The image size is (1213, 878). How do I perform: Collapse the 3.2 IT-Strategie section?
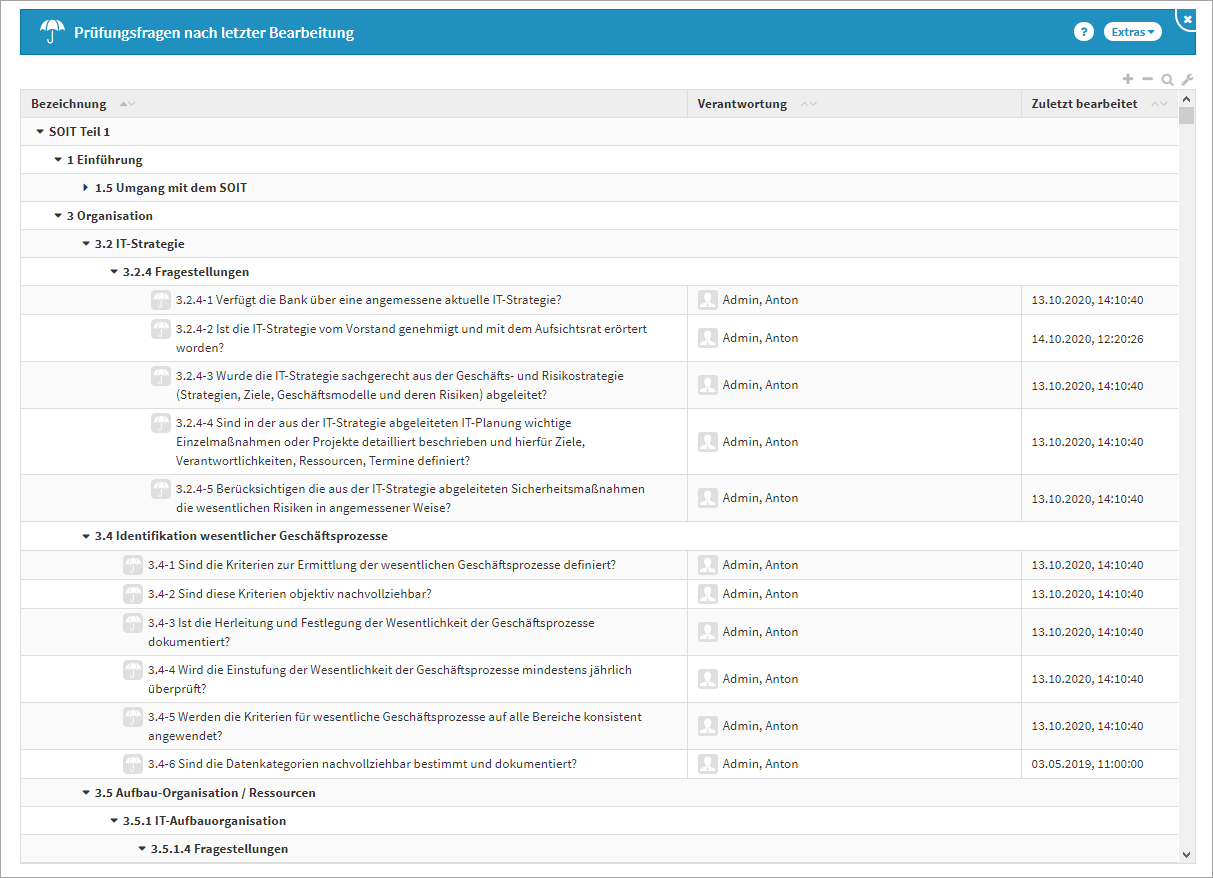tap(86, 244)
